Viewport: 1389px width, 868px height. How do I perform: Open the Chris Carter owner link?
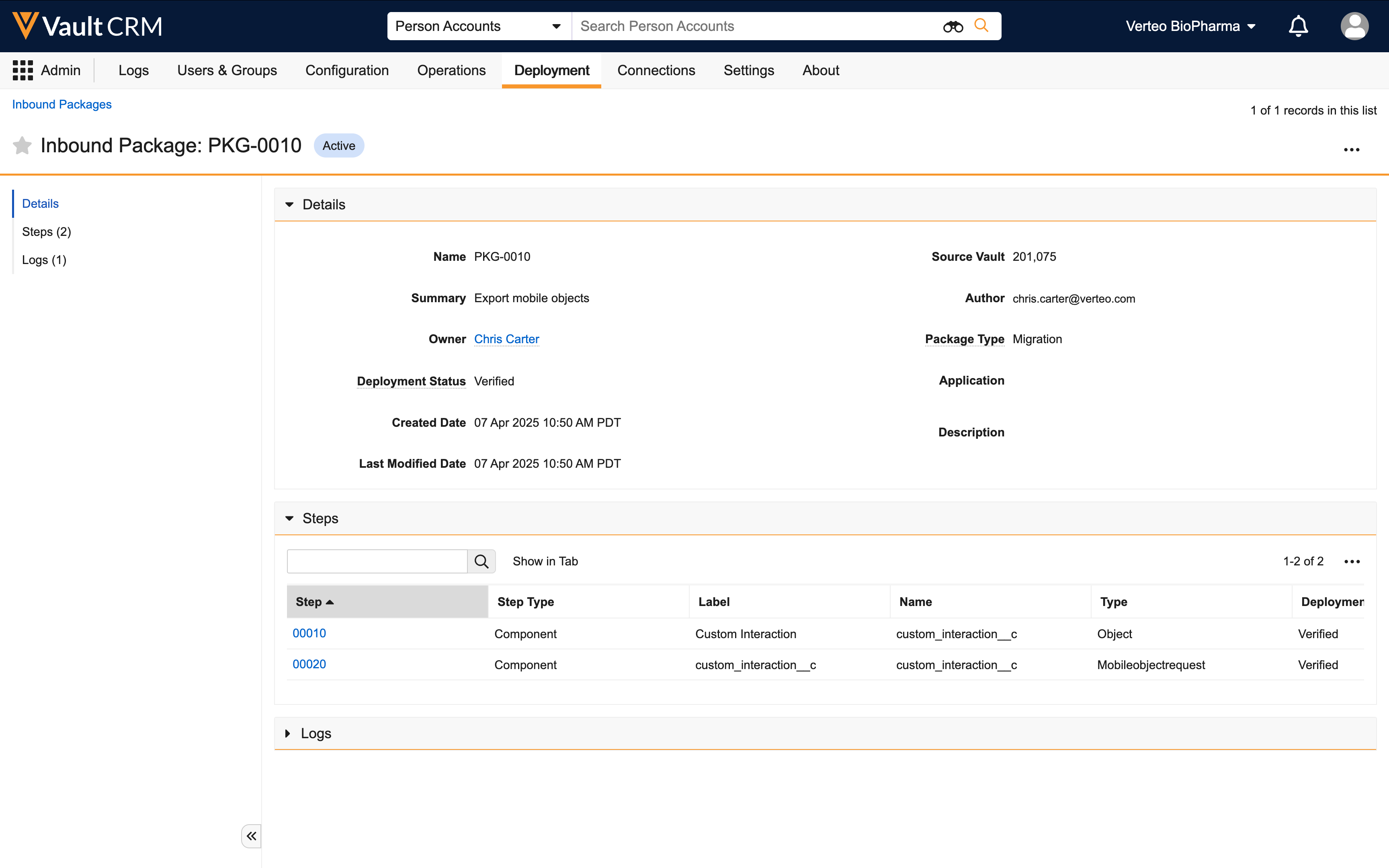(x=506, y=339)
